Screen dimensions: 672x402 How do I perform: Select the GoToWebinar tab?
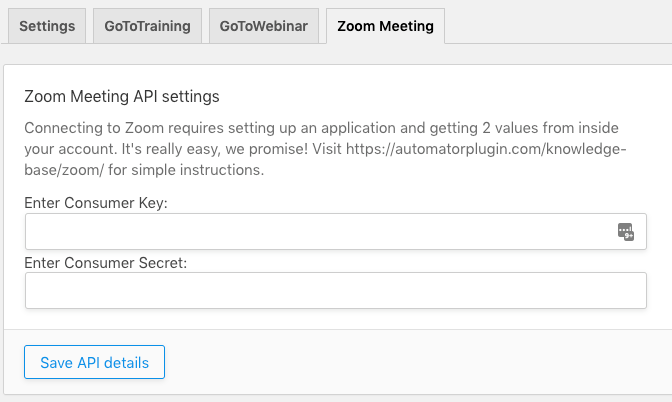pyautogui.click(x=264, y=26)
